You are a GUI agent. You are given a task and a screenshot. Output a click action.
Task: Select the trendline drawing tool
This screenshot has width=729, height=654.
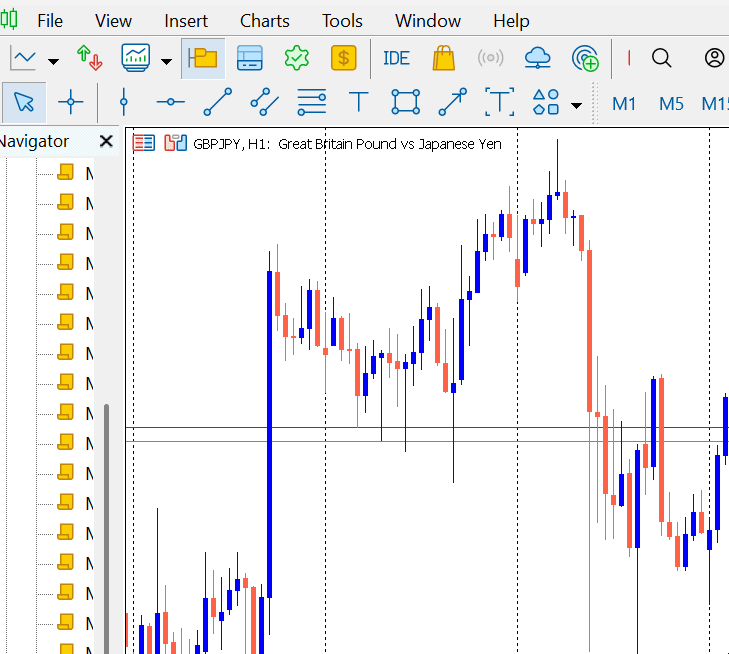[x=218, y=102]
